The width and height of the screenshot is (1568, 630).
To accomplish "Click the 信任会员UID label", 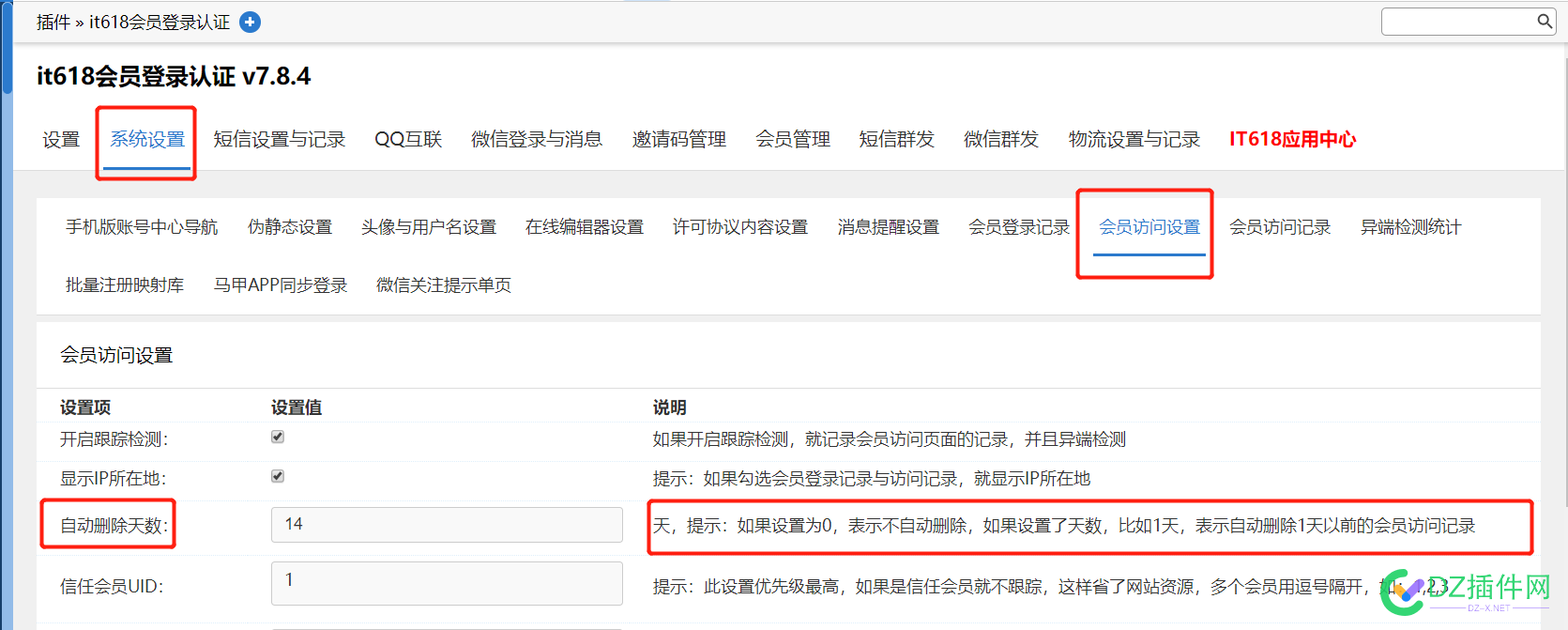I will coord(112,587).
